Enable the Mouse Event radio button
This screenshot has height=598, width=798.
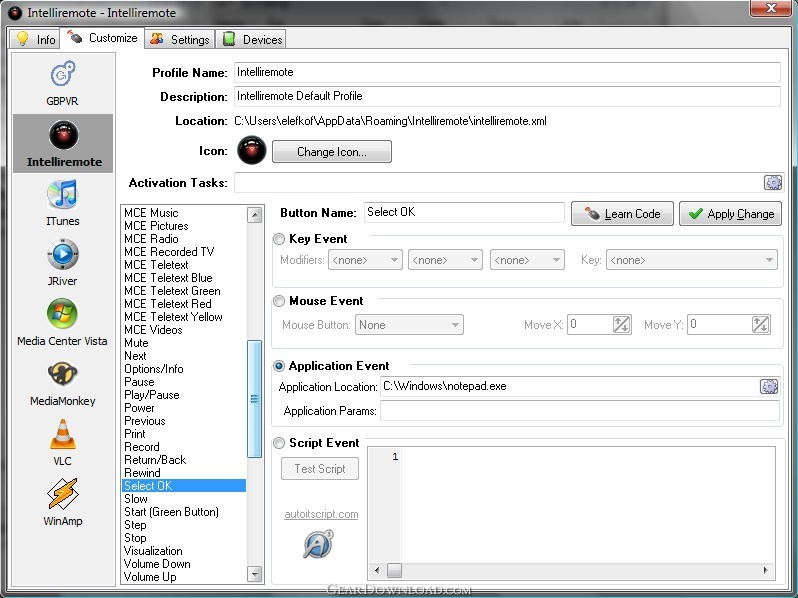(279, 301)
